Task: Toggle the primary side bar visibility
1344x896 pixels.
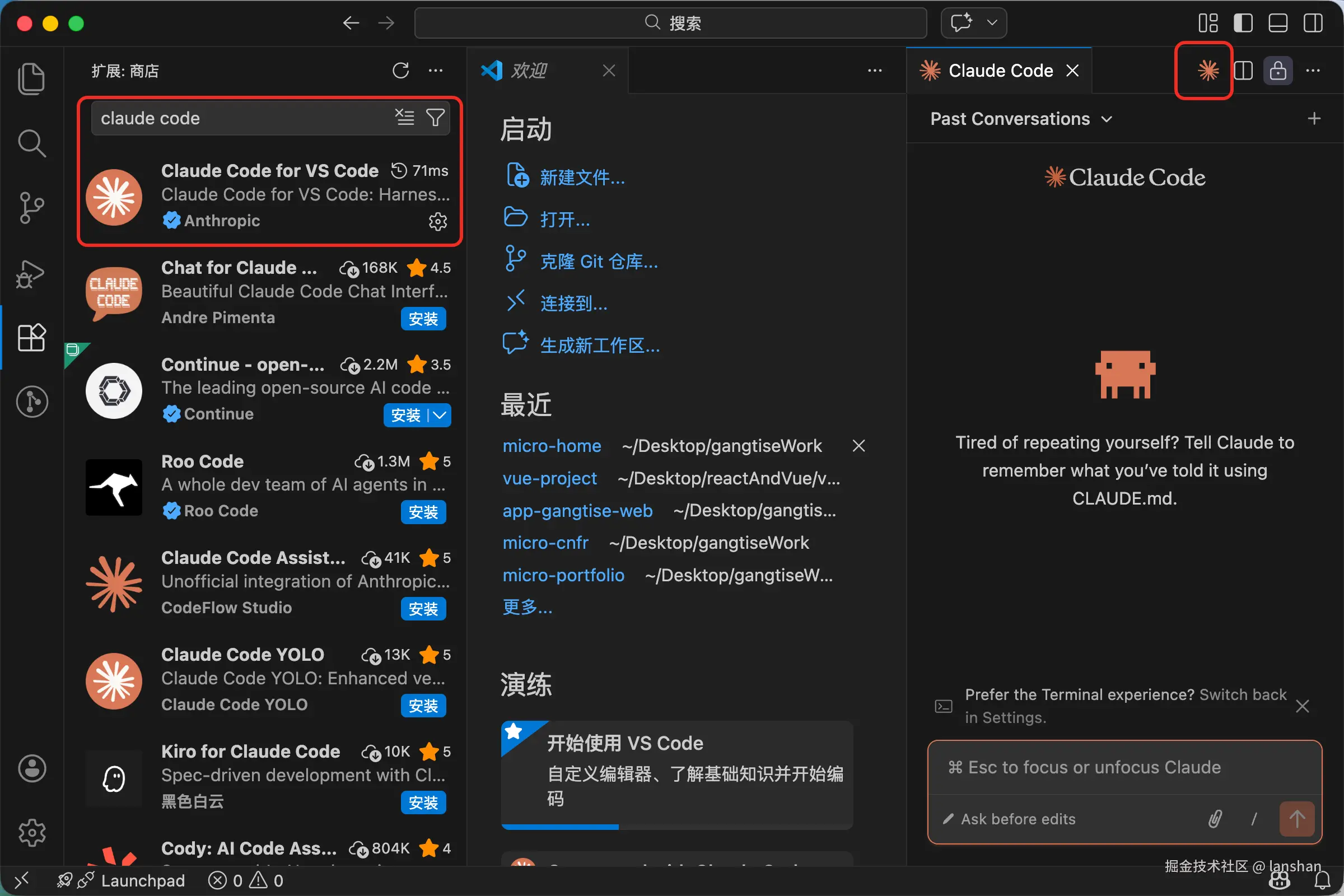Action: click(x=1243, y=24)
